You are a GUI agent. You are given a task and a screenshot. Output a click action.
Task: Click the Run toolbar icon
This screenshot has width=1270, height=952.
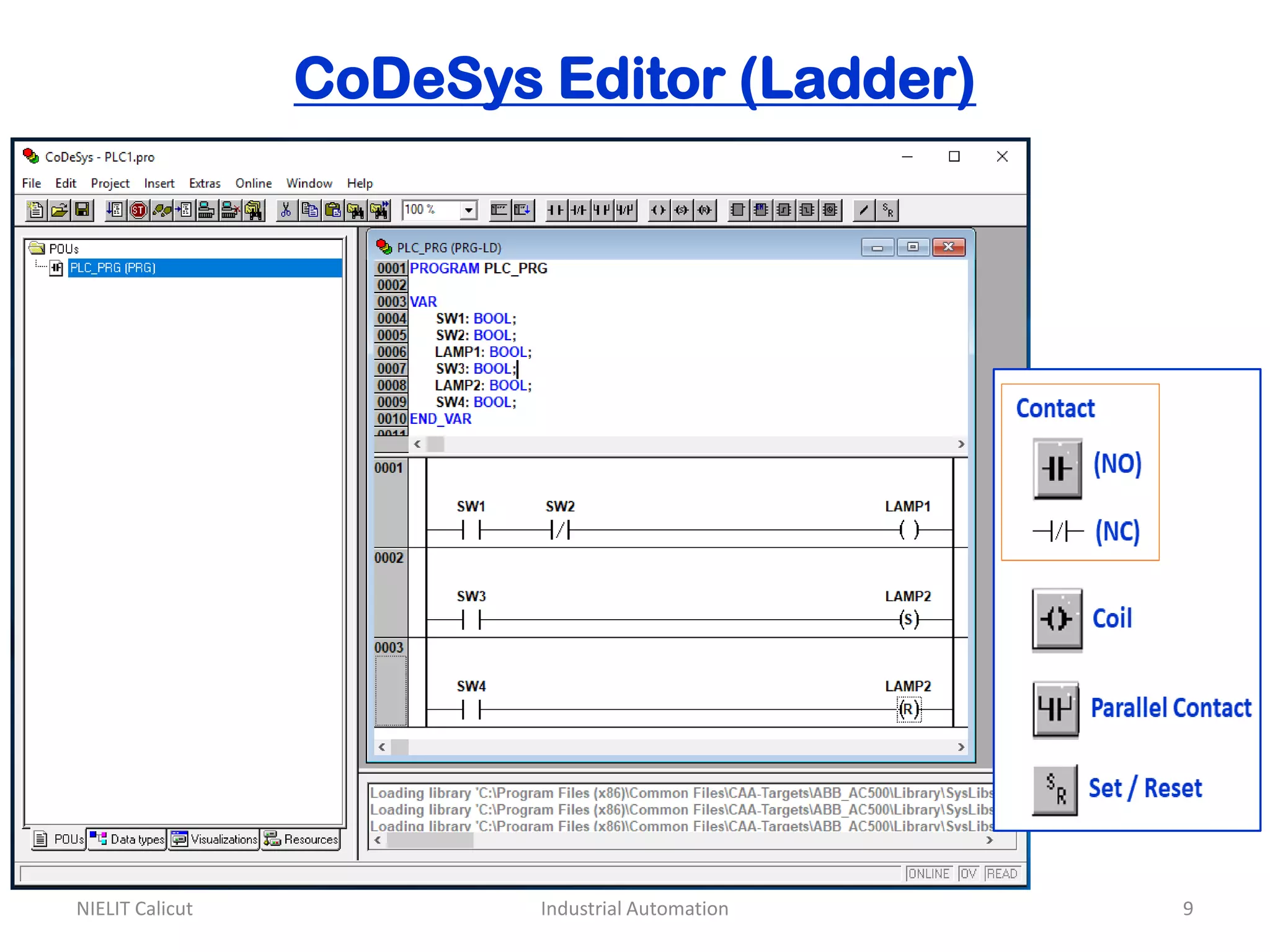point(115,210)
